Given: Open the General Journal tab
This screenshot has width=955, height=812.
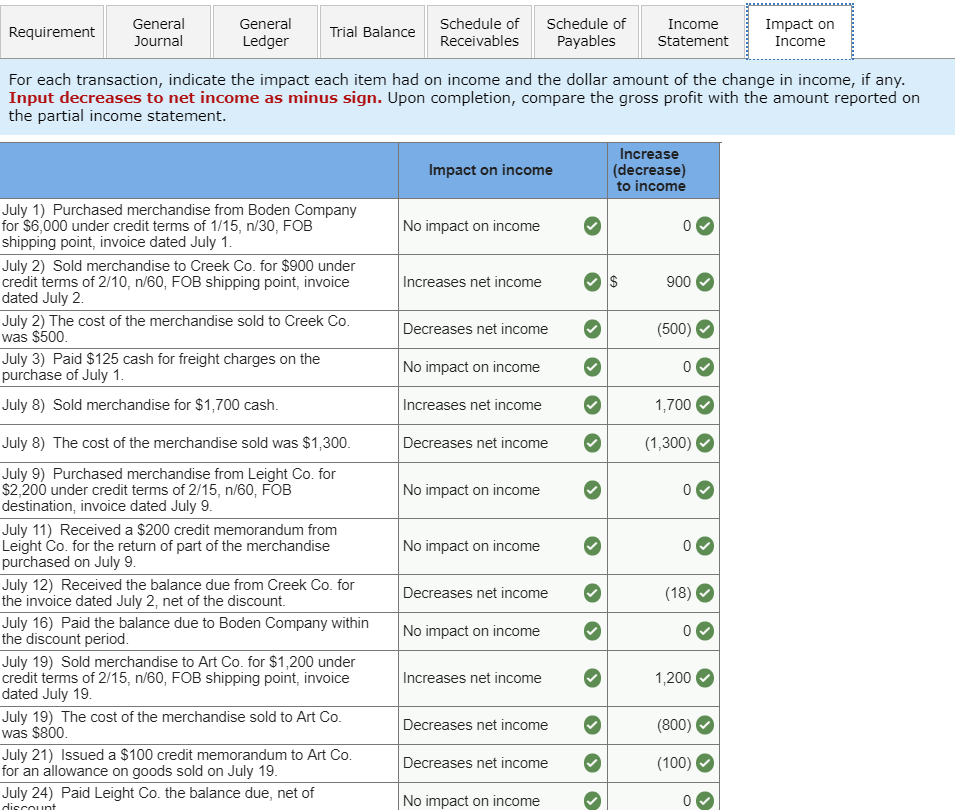Looking at the screenshot, I should point(158,31).
